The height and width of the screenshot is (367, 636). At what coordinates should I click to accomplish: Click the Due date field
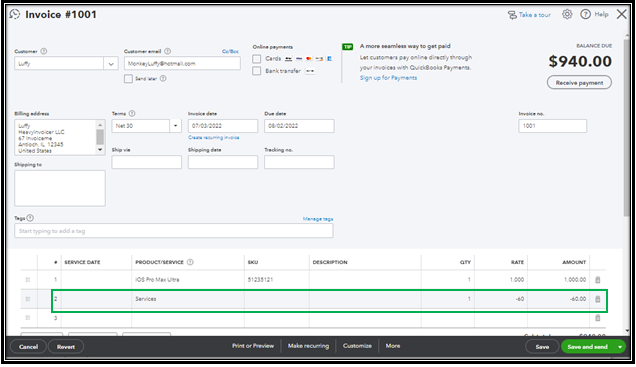coord(299,126)
